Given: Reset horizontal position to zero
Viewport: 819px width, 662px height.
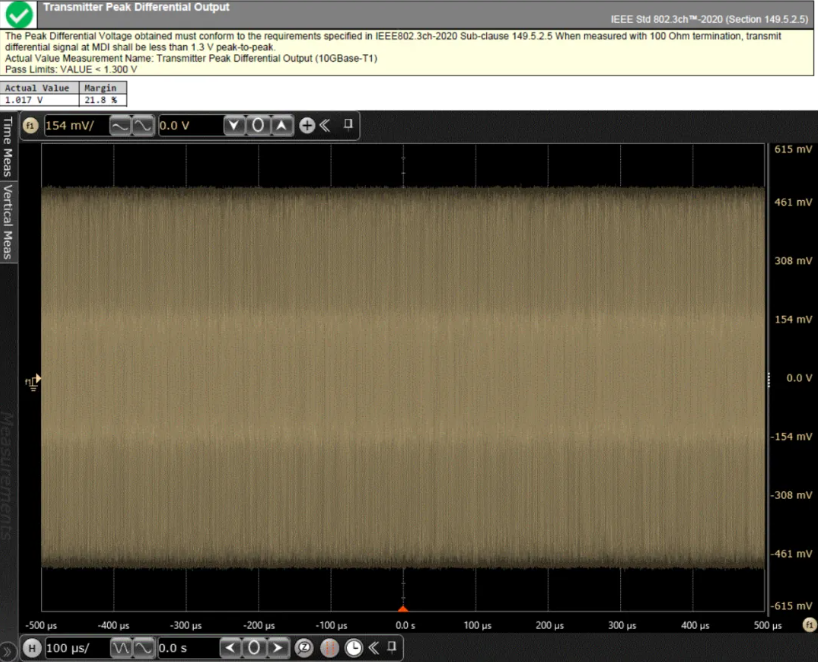Looking at the screenshot, I should [x=256, y=648].
